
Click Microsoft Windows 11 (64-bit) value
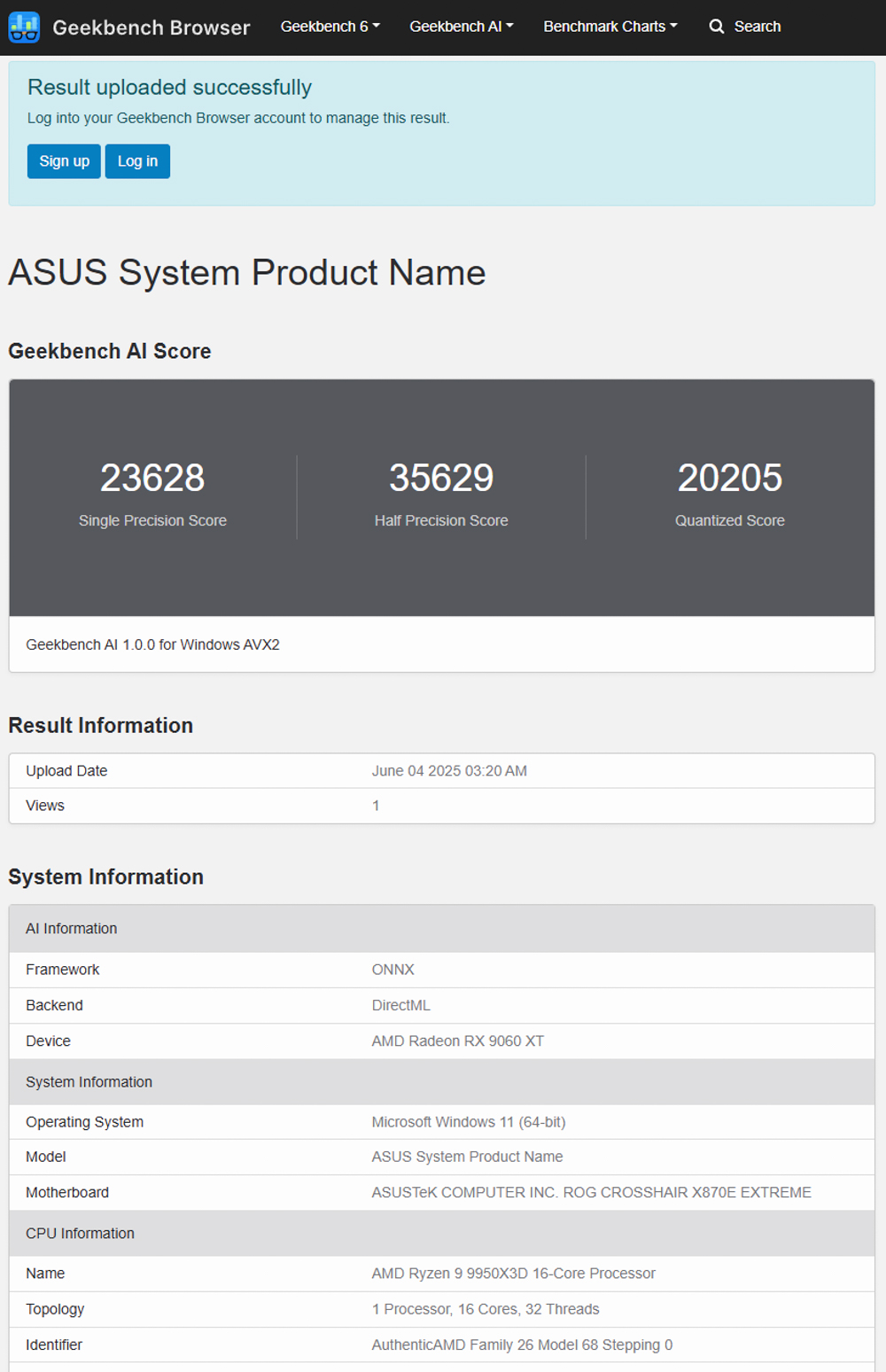[x=469, y=1122]
